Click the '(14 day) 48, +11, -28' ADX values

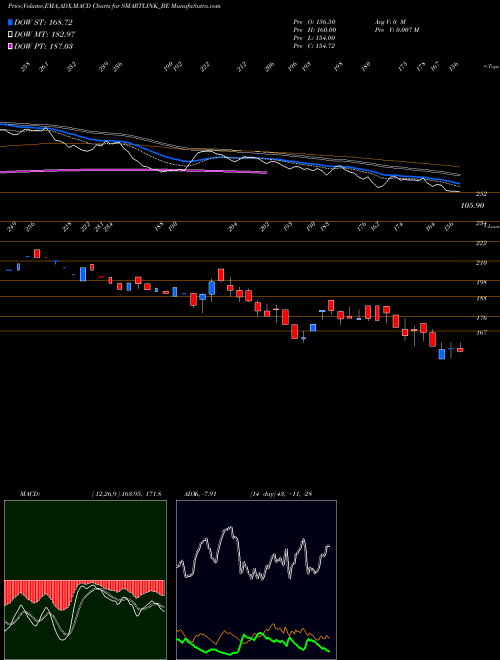point(280,494)
